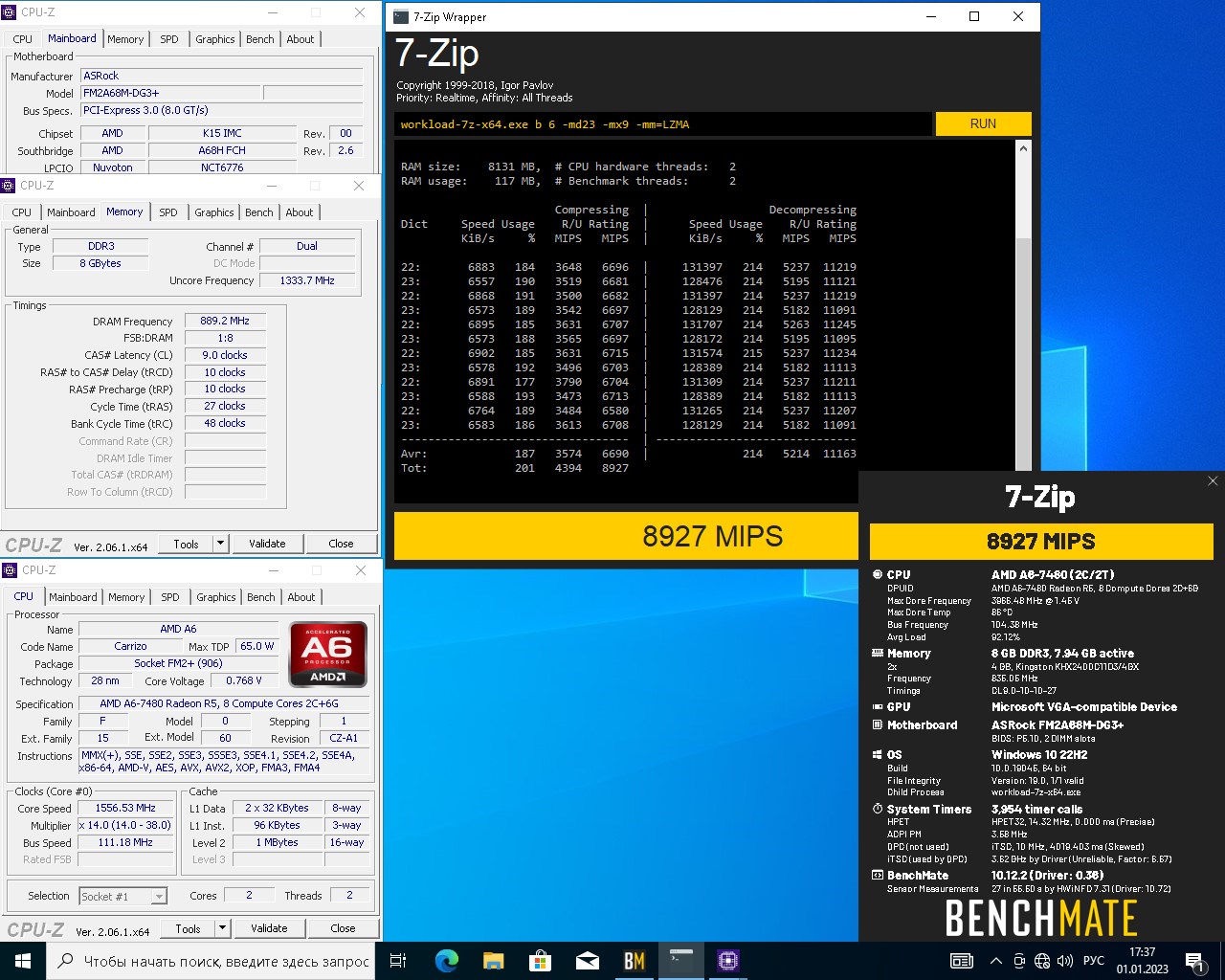1225x980 pixels.
Task: Click the System Timers clock icon
Action: coord(878,810)
